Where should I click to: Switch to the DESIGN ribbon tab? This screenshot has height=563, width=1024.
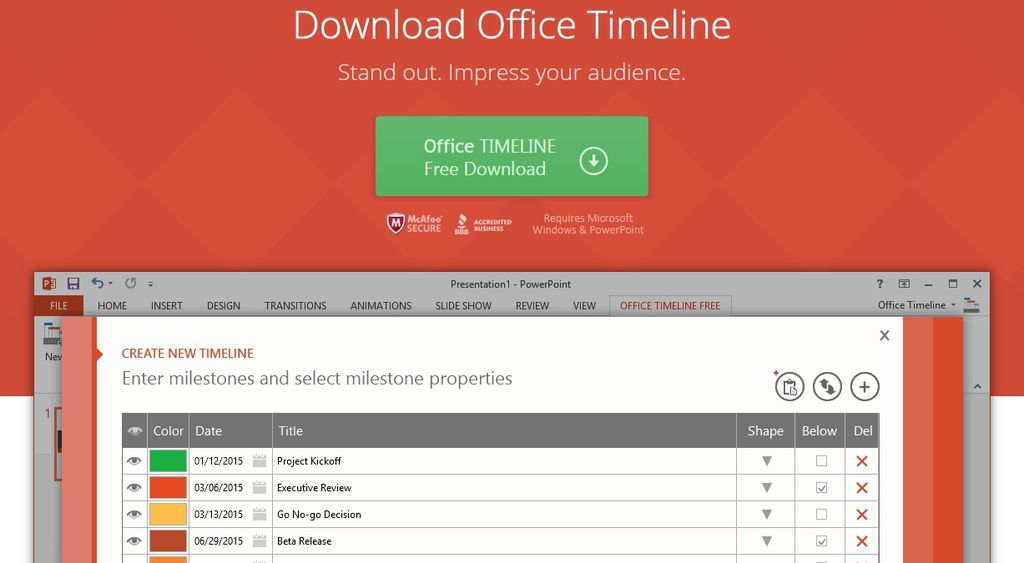coord(223,306)
